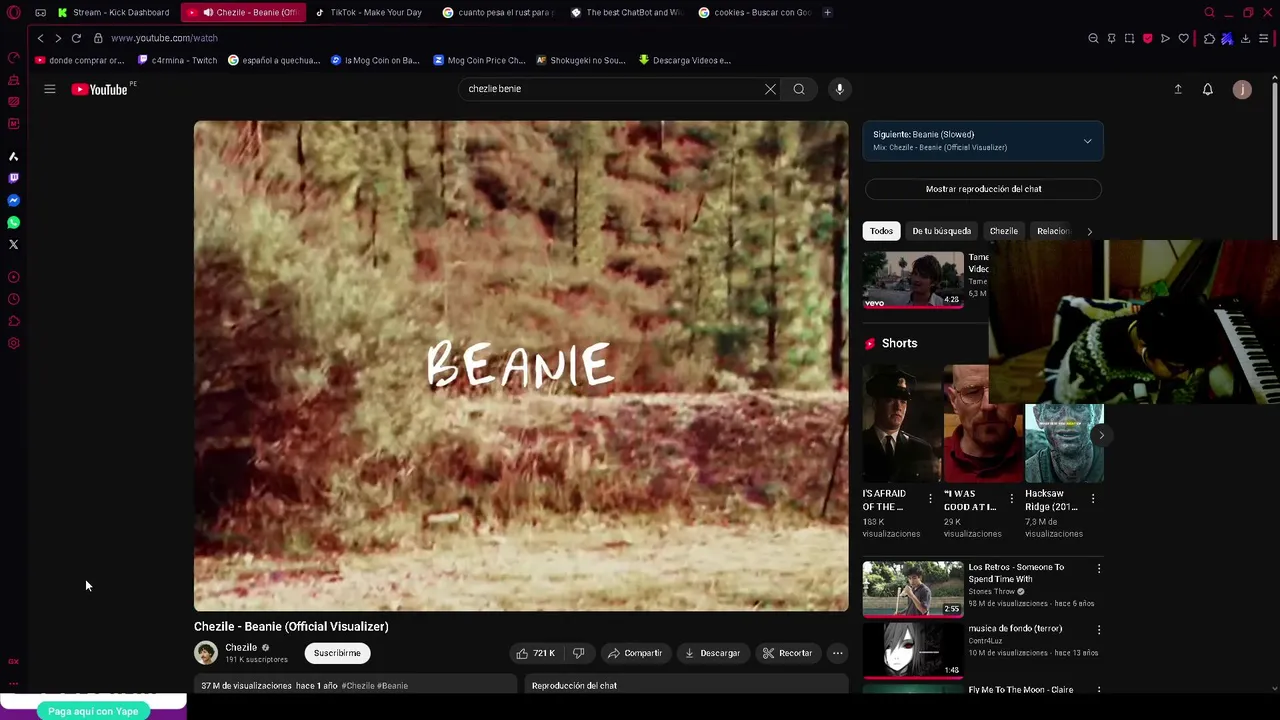1280x720 pixels.
Task: Open YouTube guide hamburger menu
Action: pyautogui.click(x=49, y=89)
